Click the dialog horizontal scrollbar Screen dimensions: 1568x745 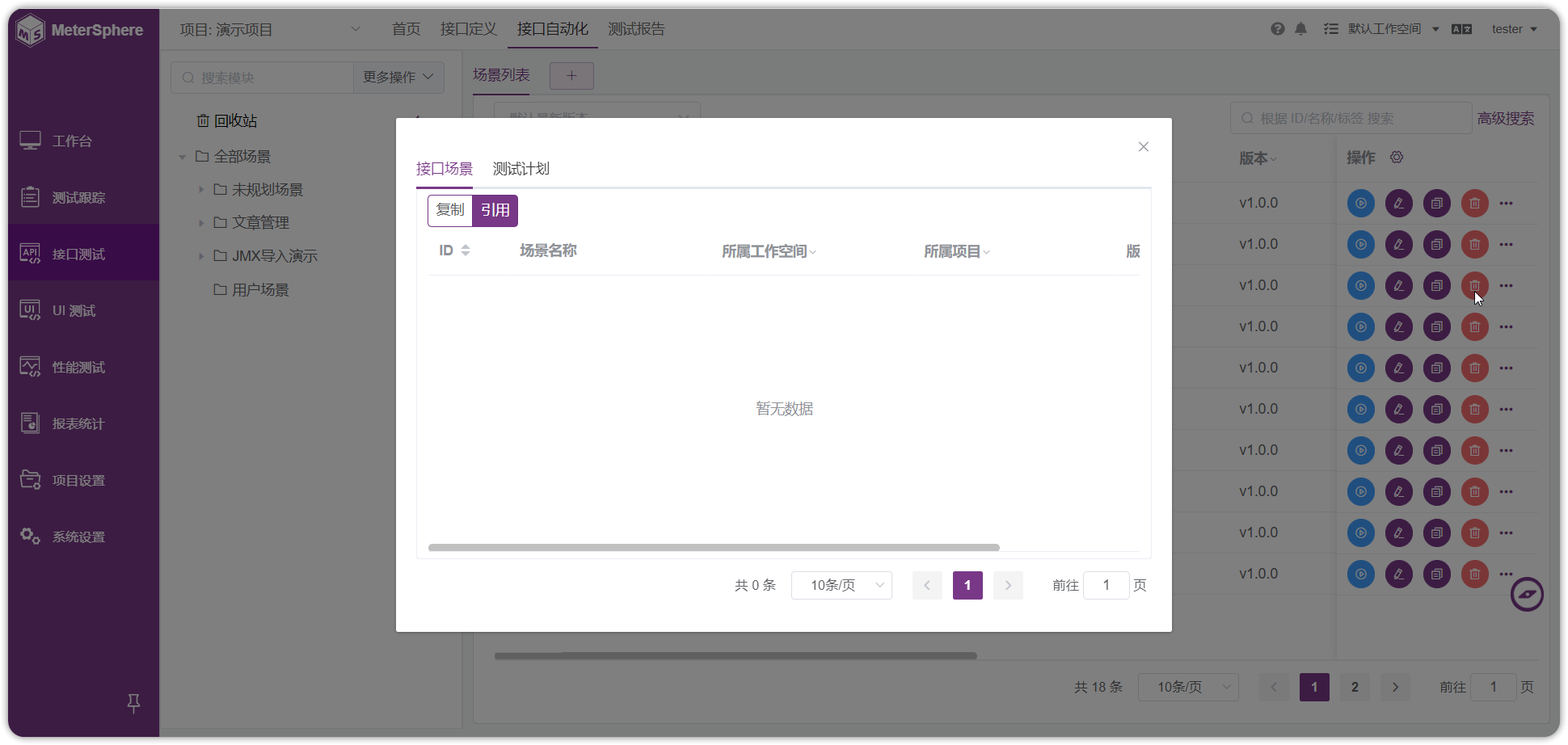[714, 548]
